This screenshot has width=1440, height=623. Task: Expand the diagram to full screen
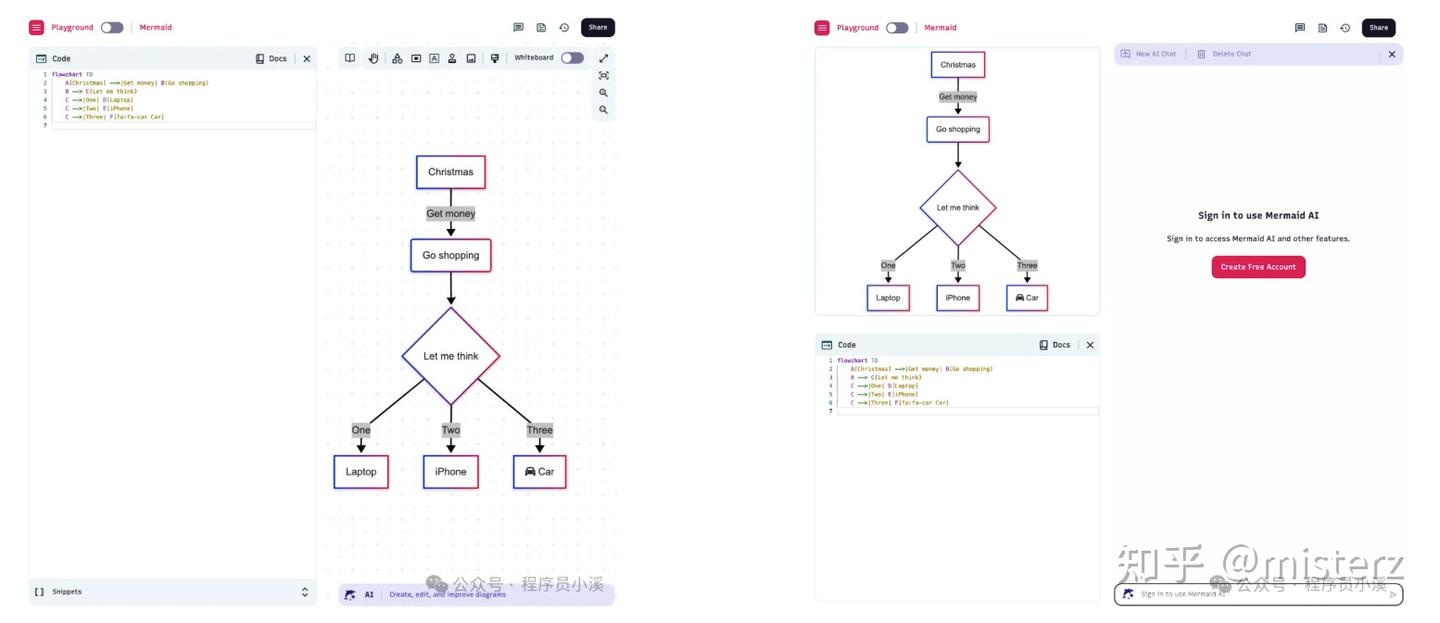click(604, 58)
